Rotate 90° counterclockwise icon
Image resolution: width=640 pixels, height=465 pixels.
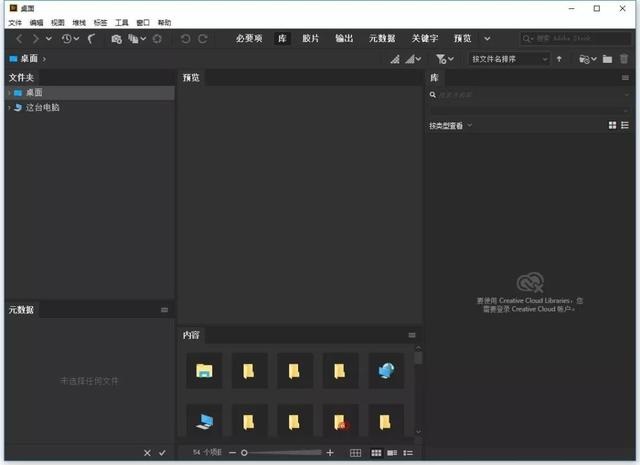pyautogui.click(x=185, y=39)
